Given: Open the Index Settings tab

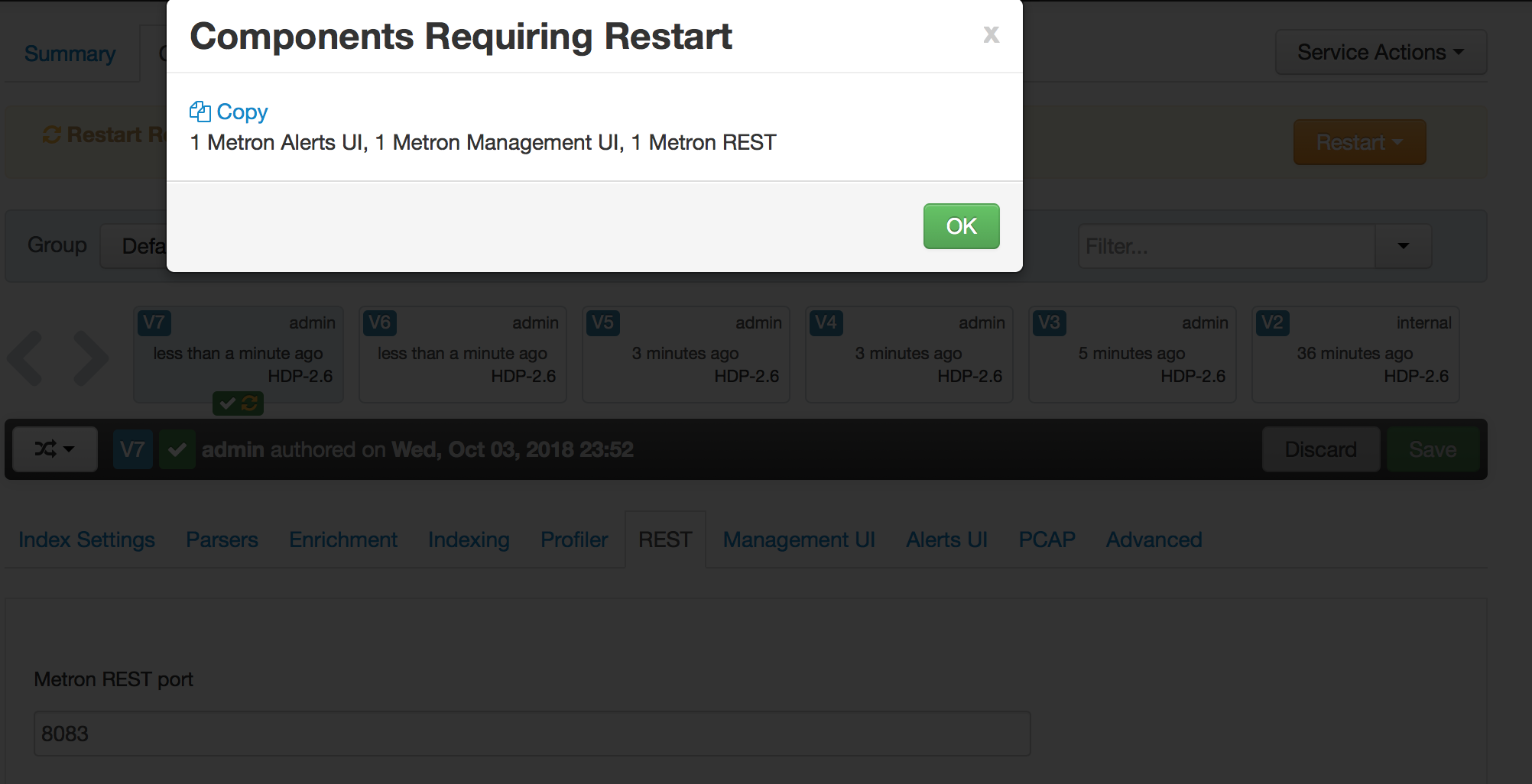Looking at the screenshot, I should coord(87,539).
